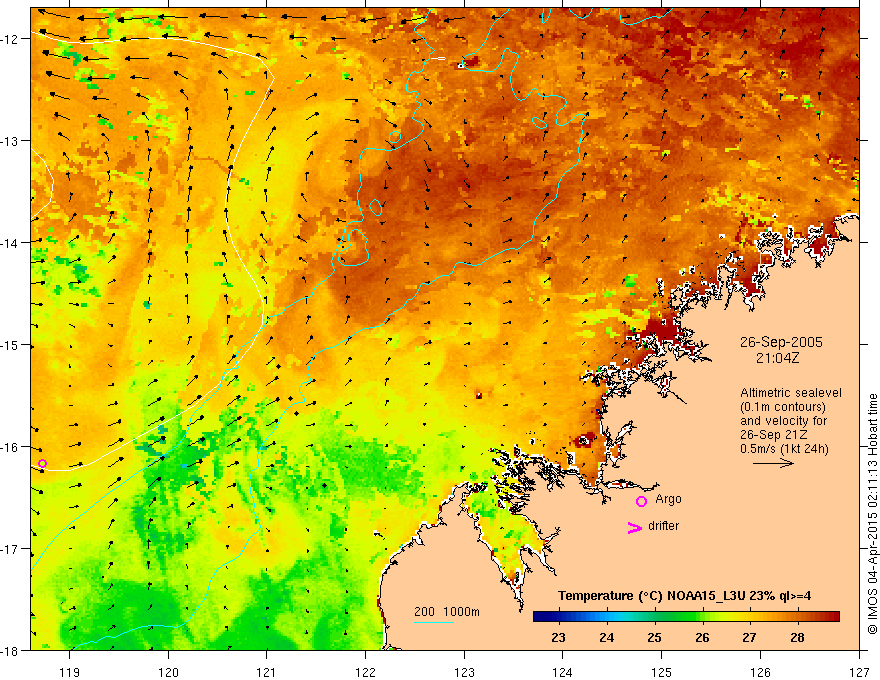
Task: Click the '125' longitude axis label
Action: [662, 672]
